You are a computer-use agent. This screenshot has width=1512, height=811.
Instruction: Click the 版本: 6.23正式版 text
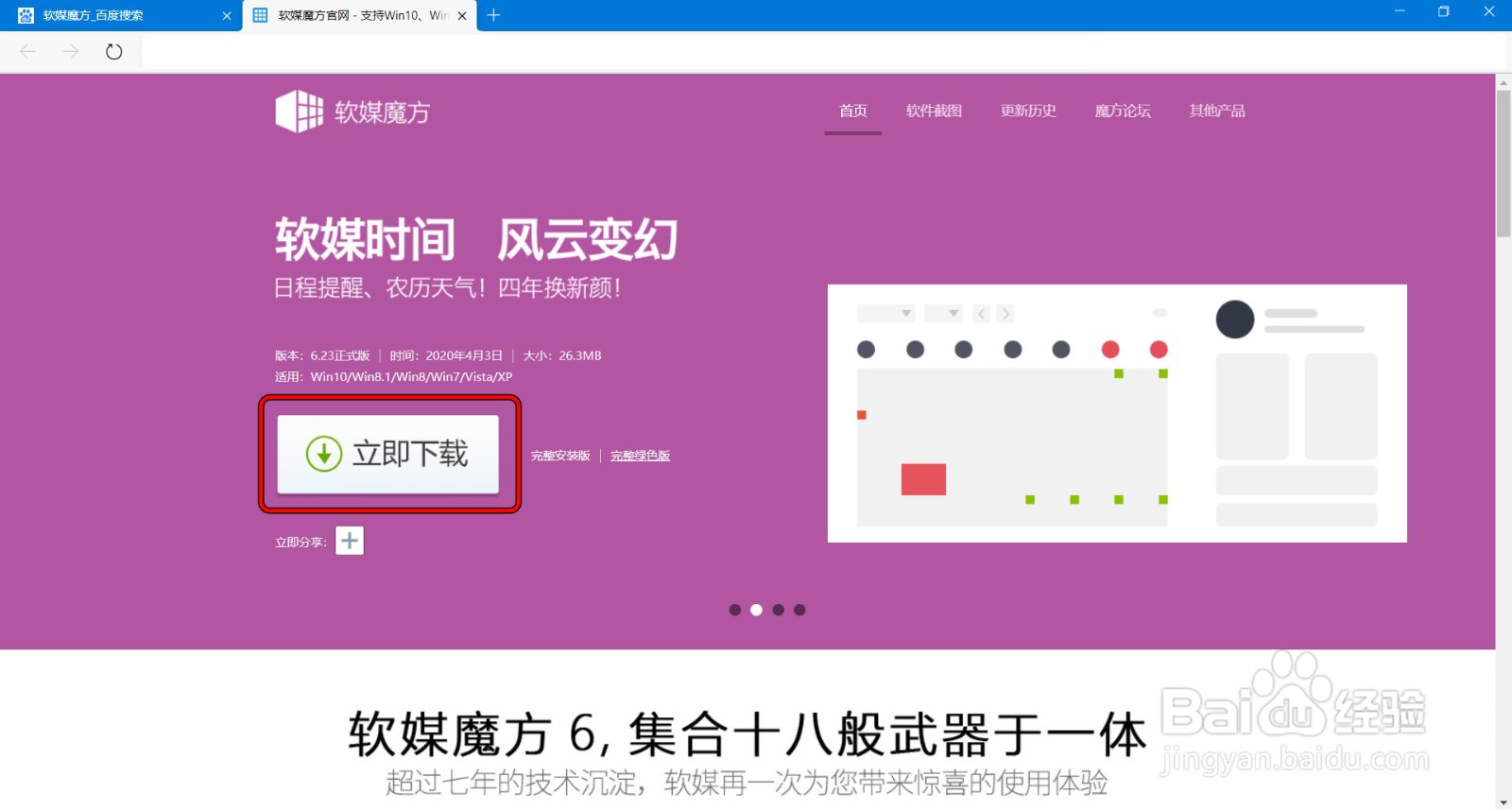(x=322, y=355)
